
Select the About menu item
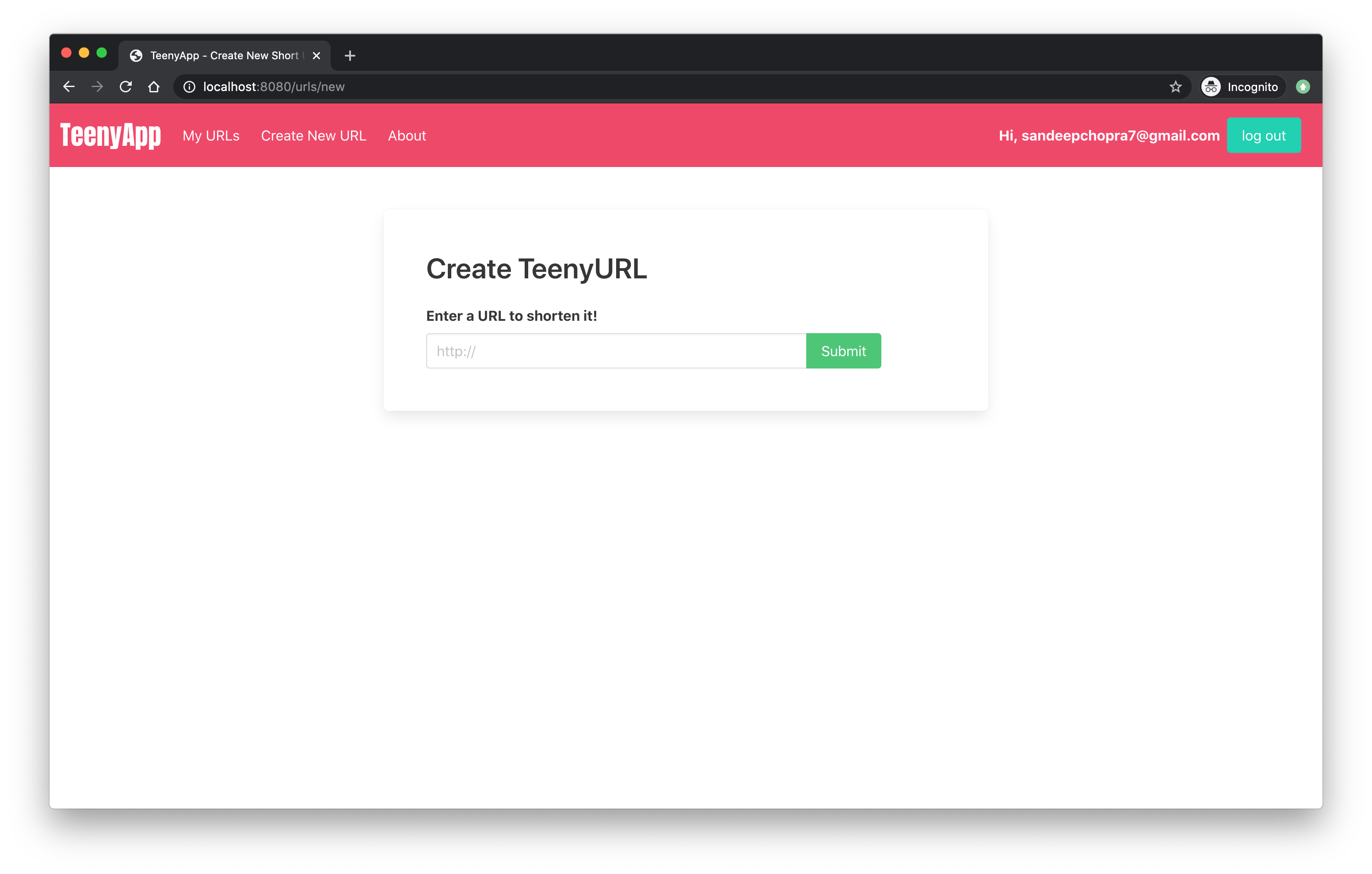[407, 135]
